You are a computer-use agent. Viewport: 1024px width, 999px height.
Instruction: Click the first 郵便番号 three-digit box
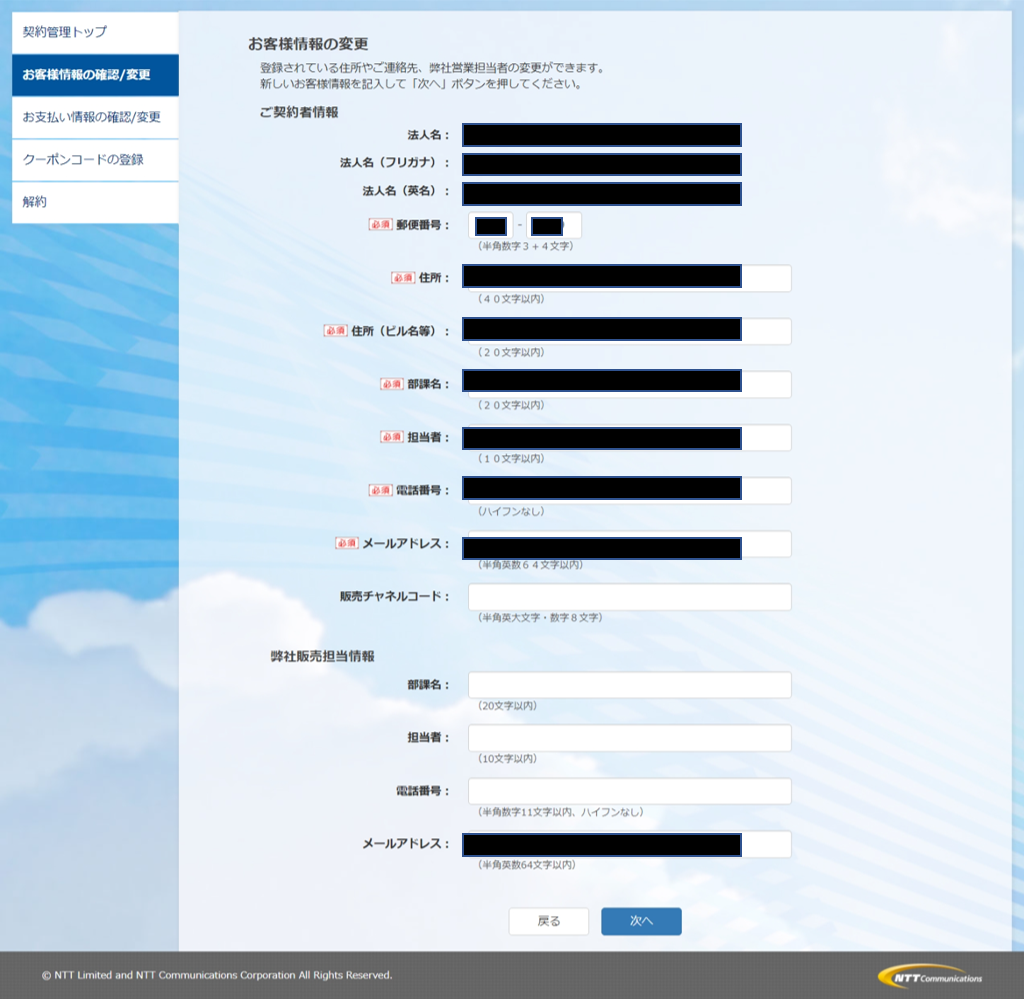490,226
